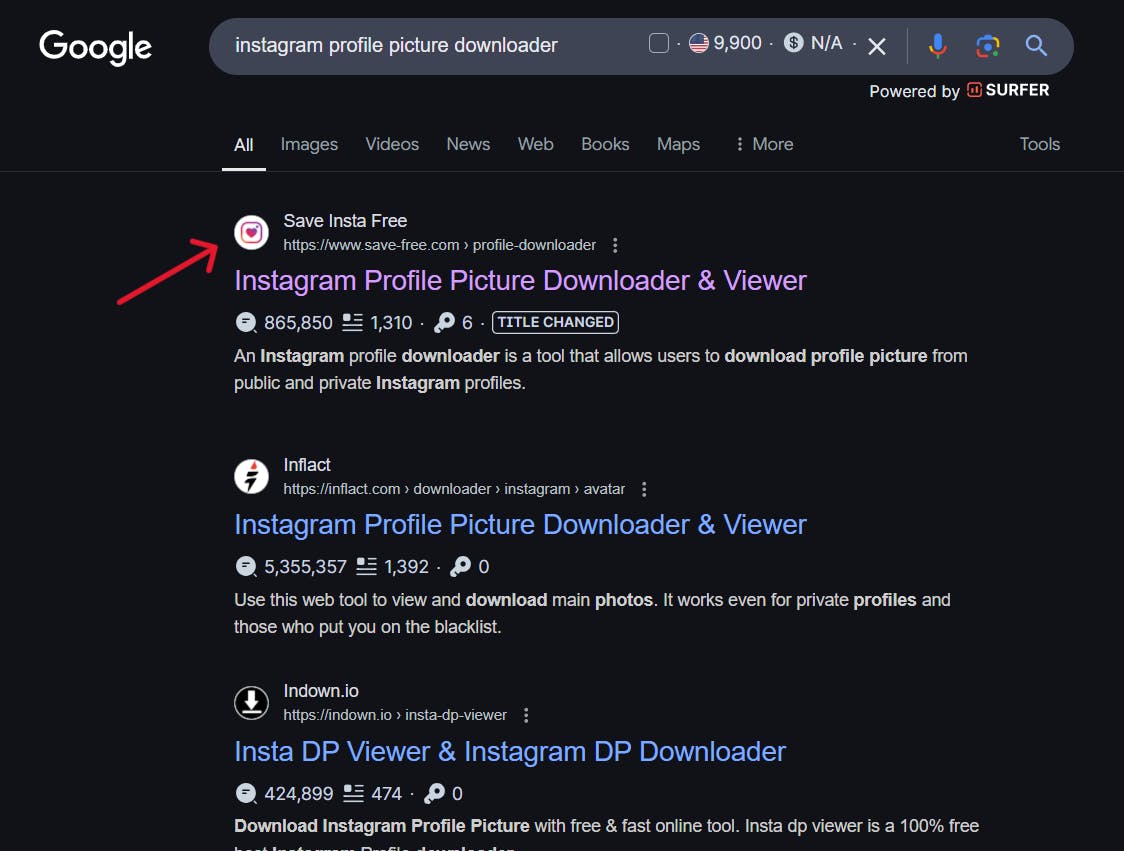Click the 5,355,357 traffic value

305,567
